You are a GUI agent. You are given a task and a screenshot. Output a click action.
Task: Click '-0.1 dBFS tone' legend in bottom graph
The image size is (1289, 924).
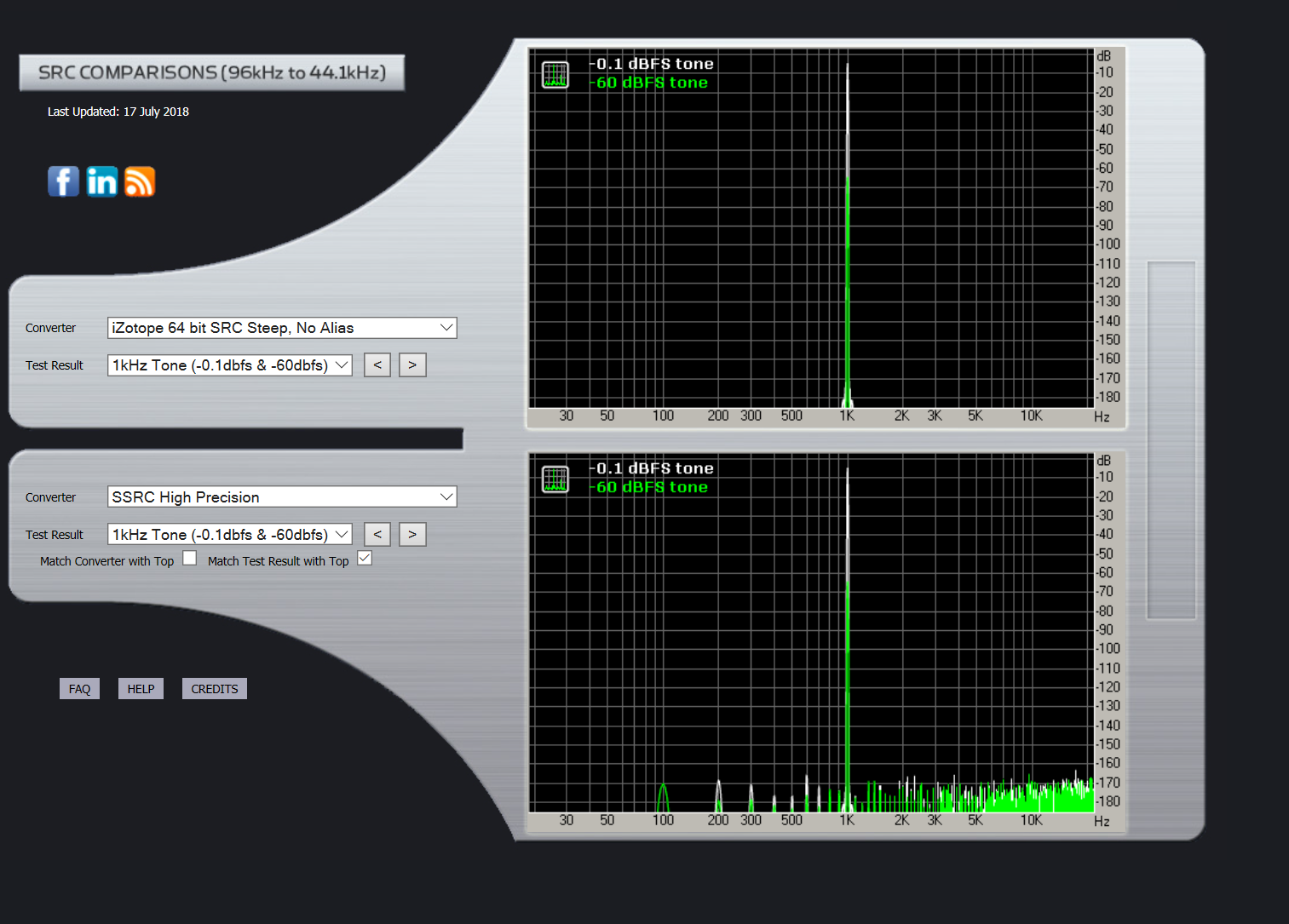tap(652, 468)
